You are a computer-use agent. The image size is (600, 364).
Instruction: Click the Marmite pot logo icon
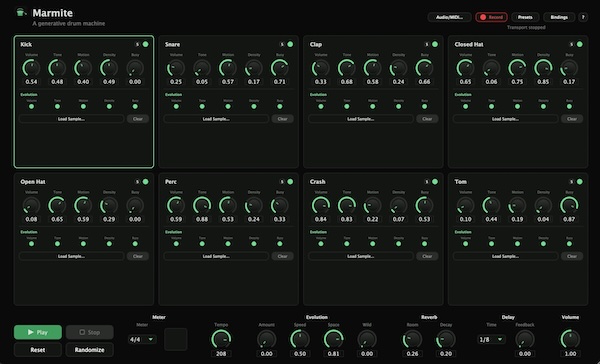pyautogui.click(x=20, y=13)
